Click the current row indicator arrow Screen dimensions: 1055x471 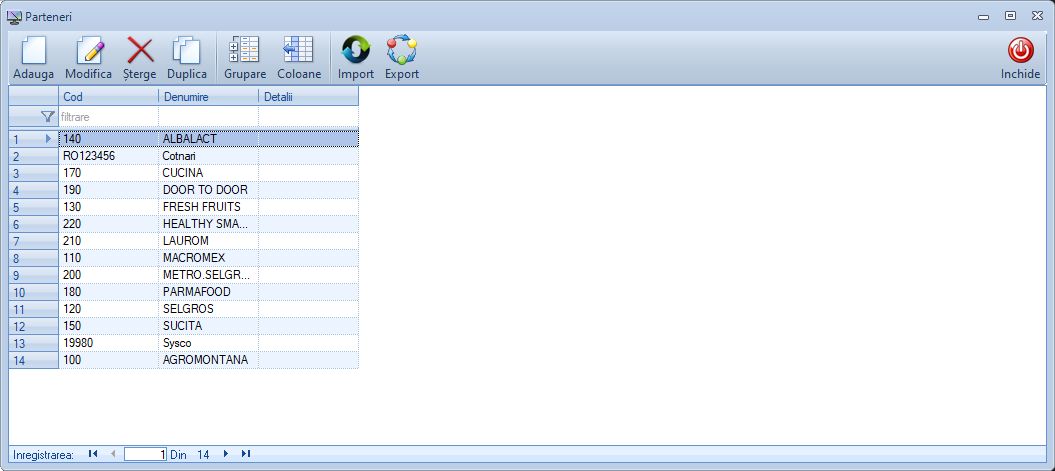[x=48, y=139]
